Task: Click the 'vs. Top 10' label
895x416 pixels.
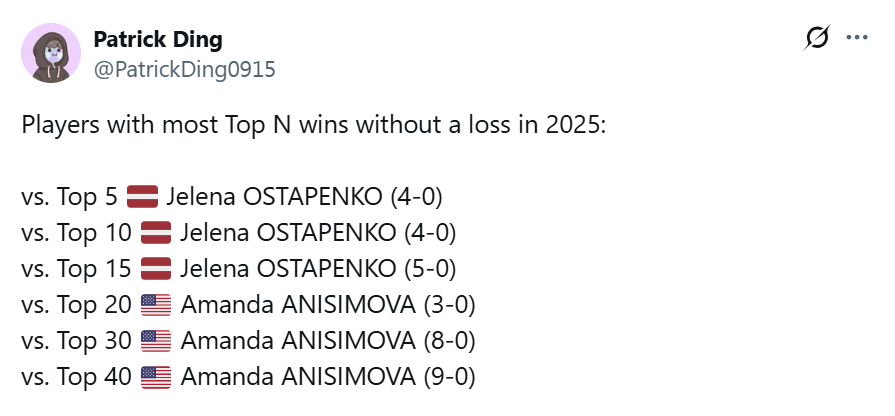Action: pyautogui.click(x=76, y=233)
